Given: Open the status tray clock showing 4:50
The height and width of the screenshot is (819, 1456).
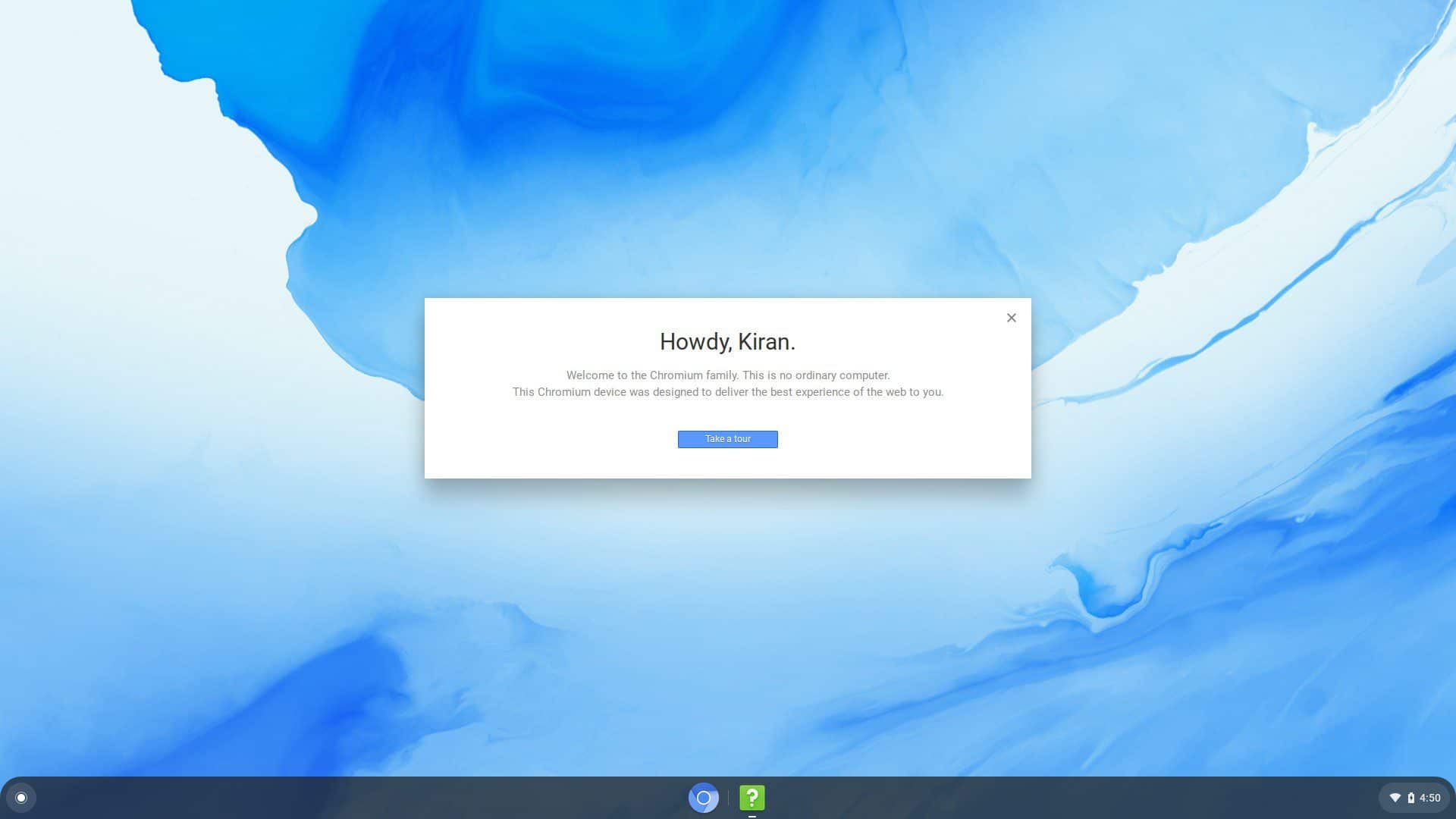Looking at the screenshot, I should (1430, 798).
